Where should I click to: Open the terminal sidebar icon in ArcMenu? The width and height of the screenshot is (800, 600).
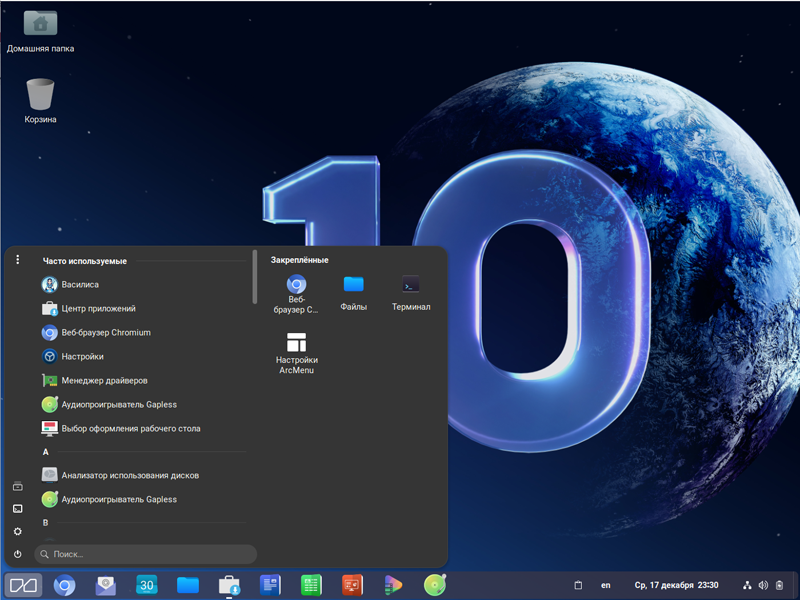tap(18, 508)
